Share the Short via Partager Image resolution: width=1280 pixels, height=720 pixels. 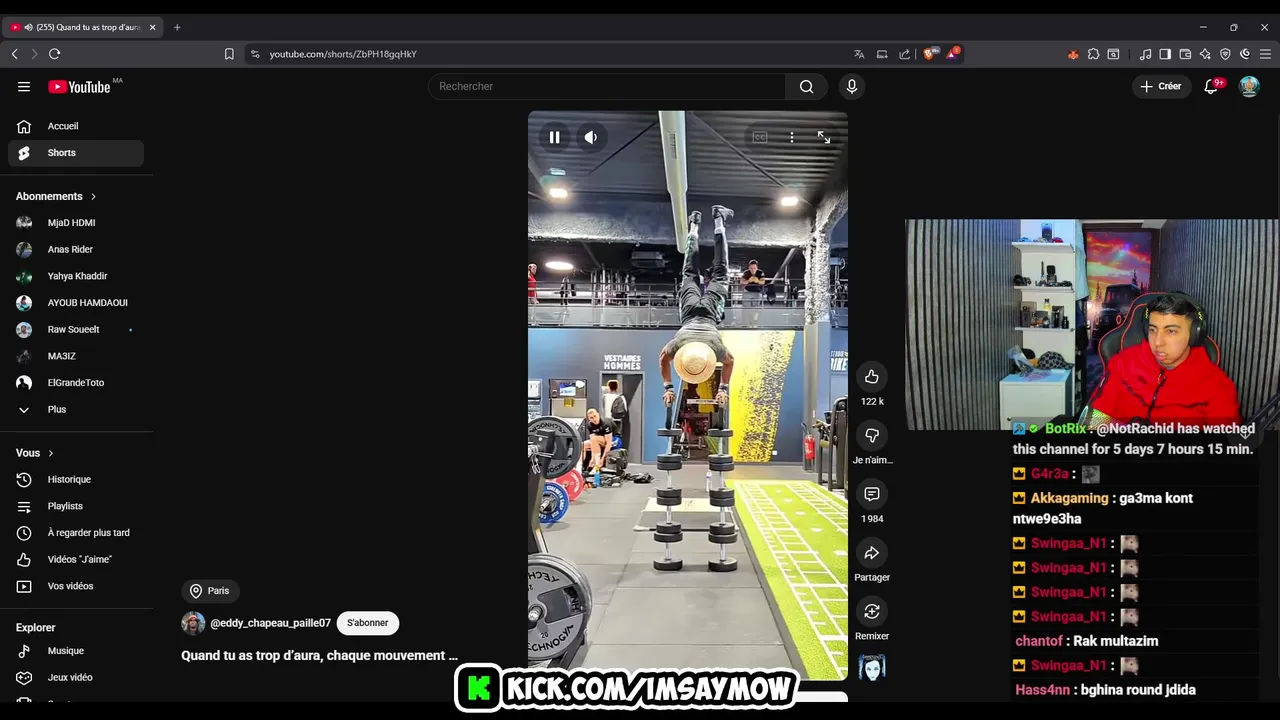click(x=872, y=553)
